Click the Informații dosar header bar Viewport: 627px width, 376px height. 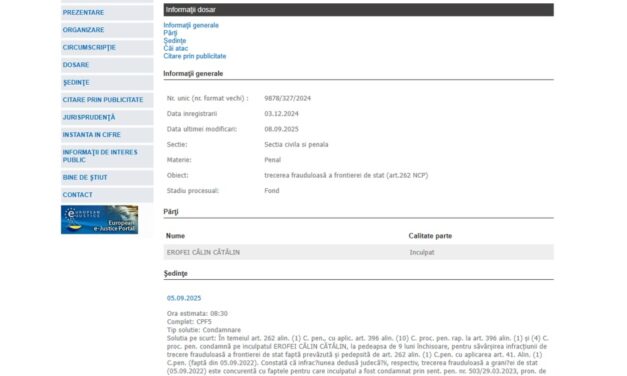tap(358, 10)
